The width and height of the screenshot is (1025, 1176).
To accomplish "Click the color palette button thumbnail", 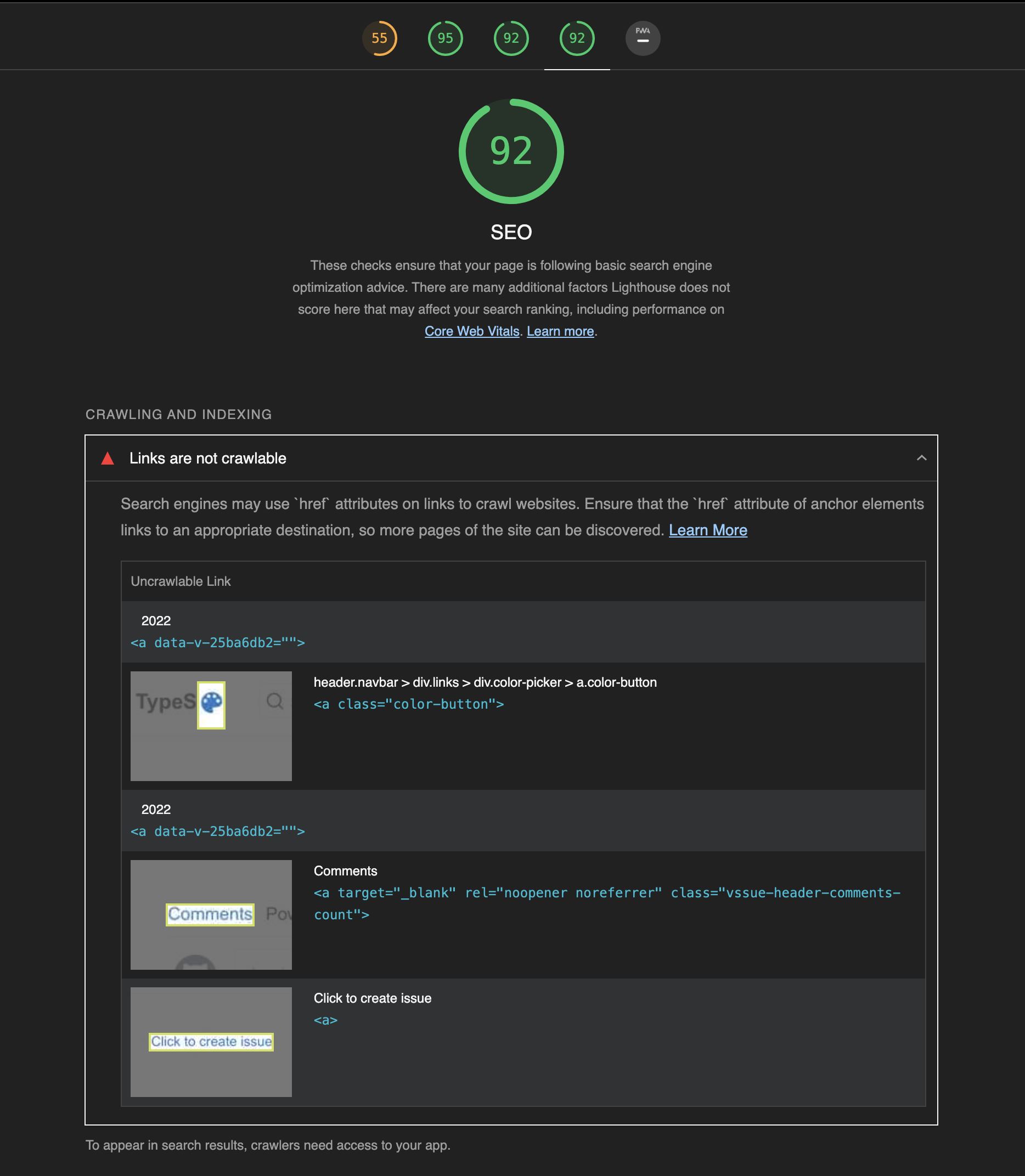I will 211,705.
